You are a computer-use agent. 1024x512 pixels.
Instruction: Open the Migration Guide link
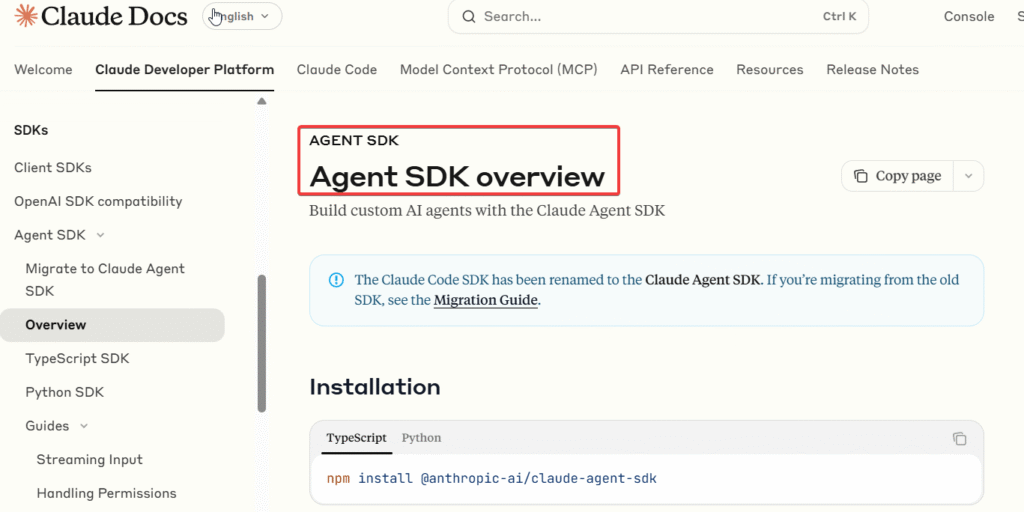point(486,300)
